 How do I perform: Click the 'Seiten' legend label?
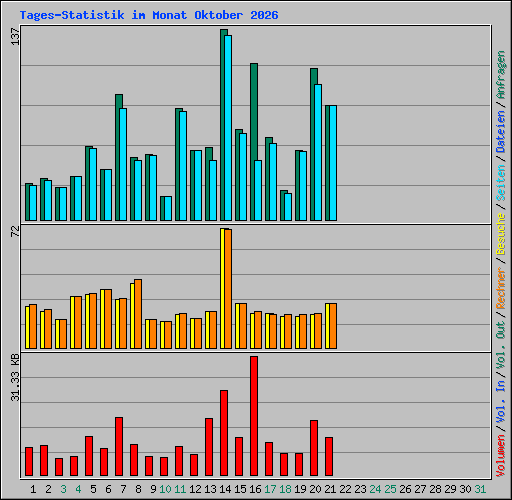pos(500,183)
